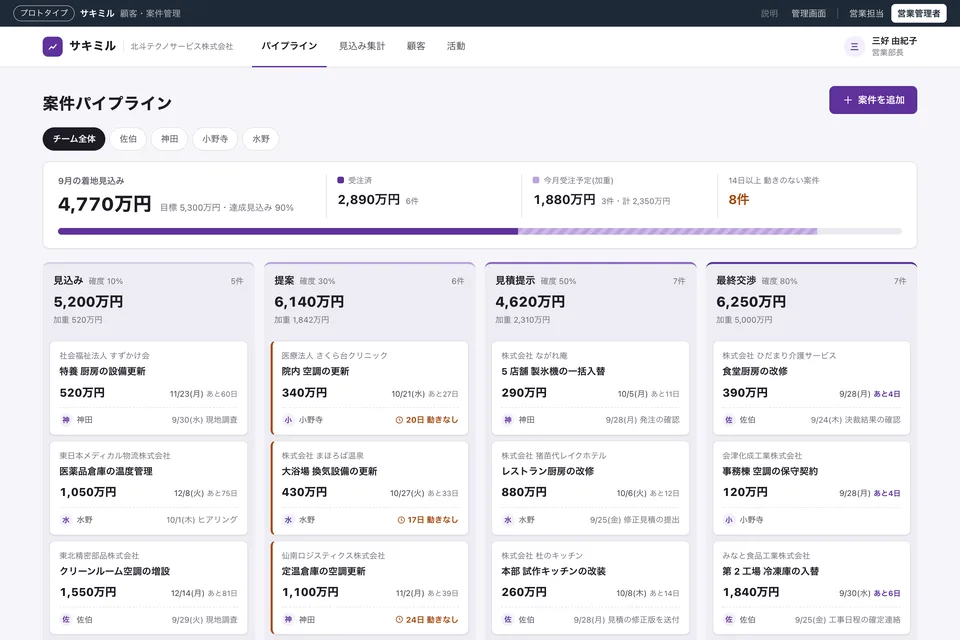Click the 神 badge on 定温倉庫の空調更新 card

click(288, 620)
